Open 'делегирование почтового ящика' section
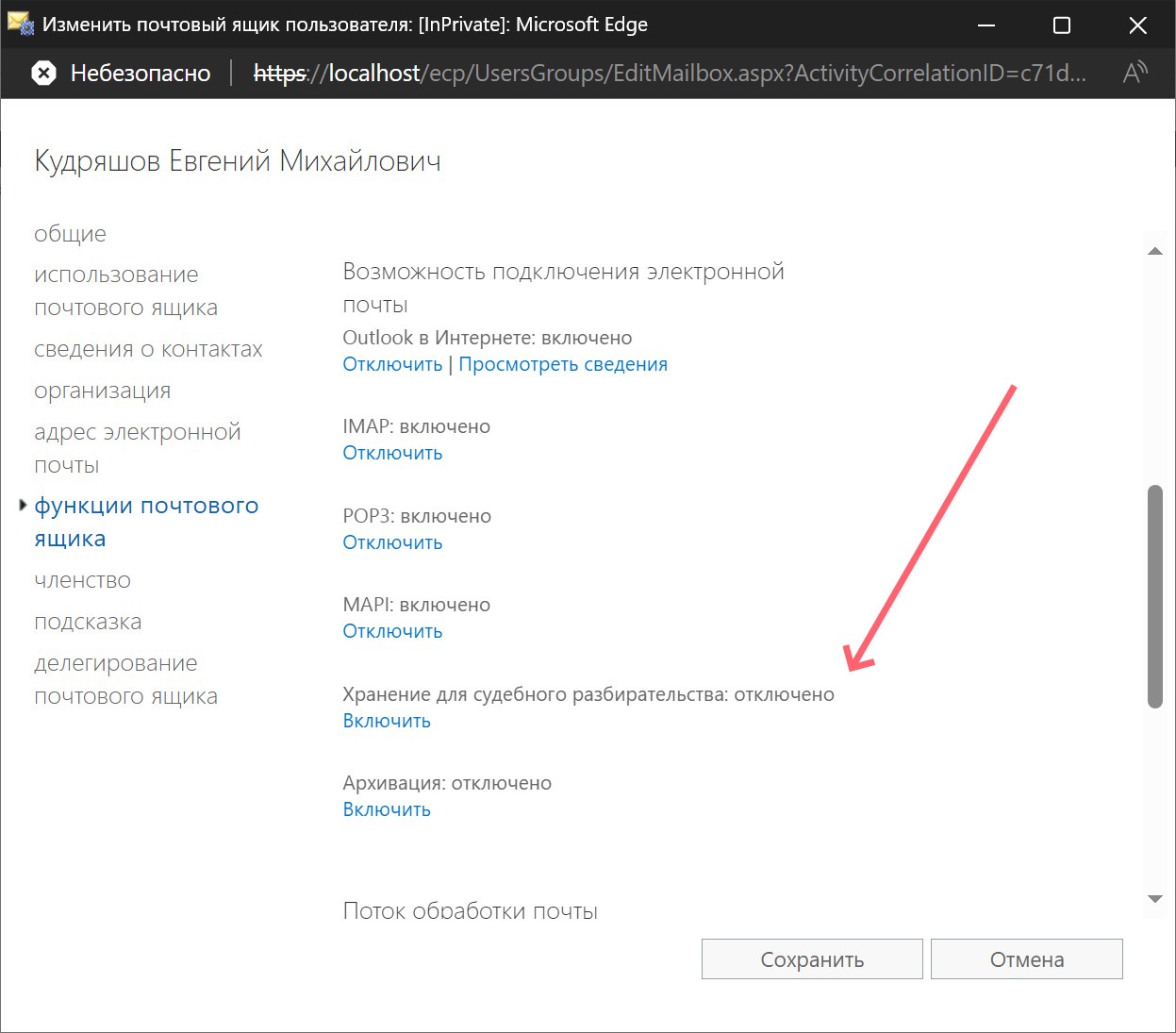The image size is (1176, 1033). [125, 679]
